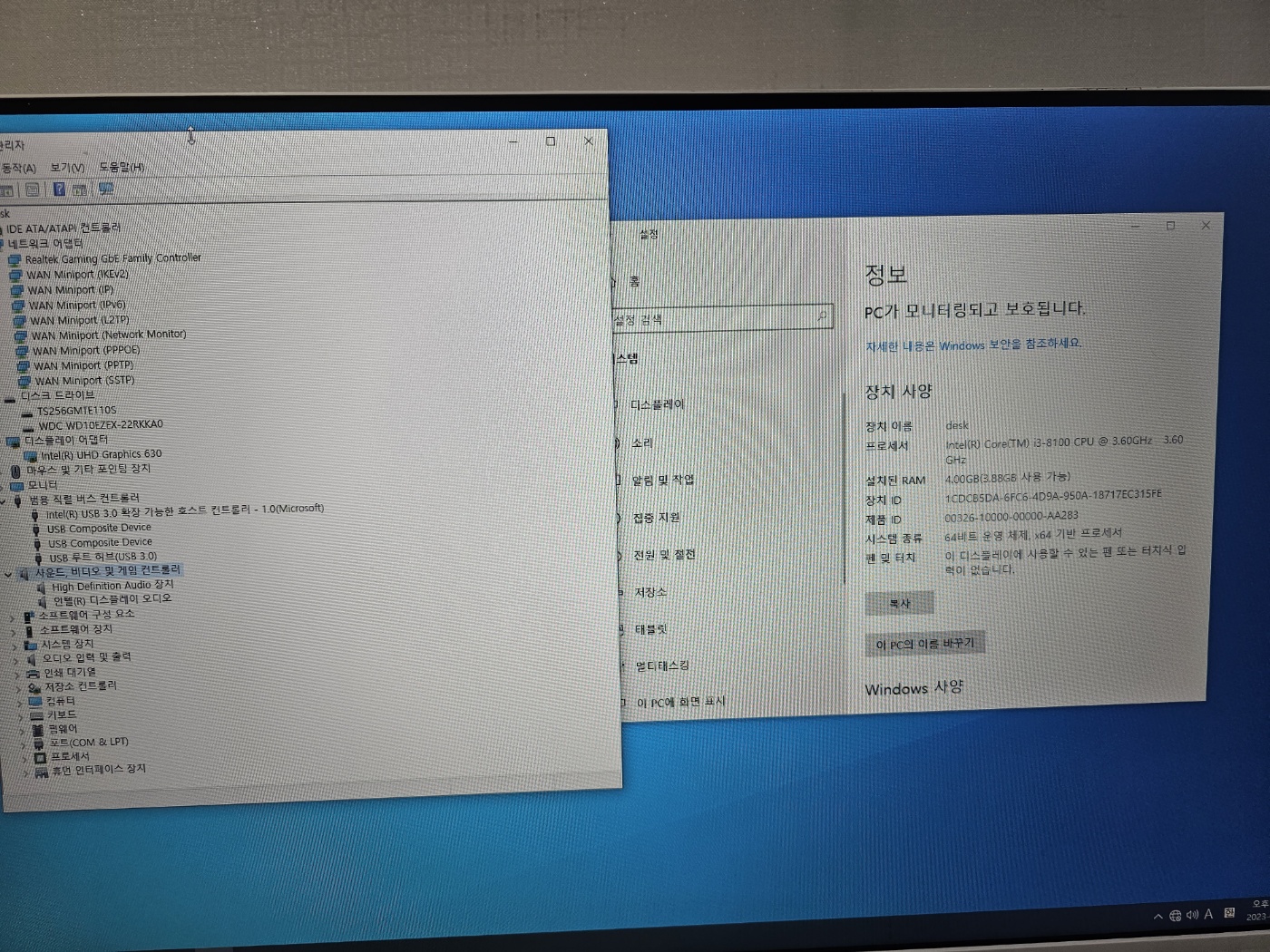Select 인텔(R) 디스플레이 오디오 device

tap(112, 599)
